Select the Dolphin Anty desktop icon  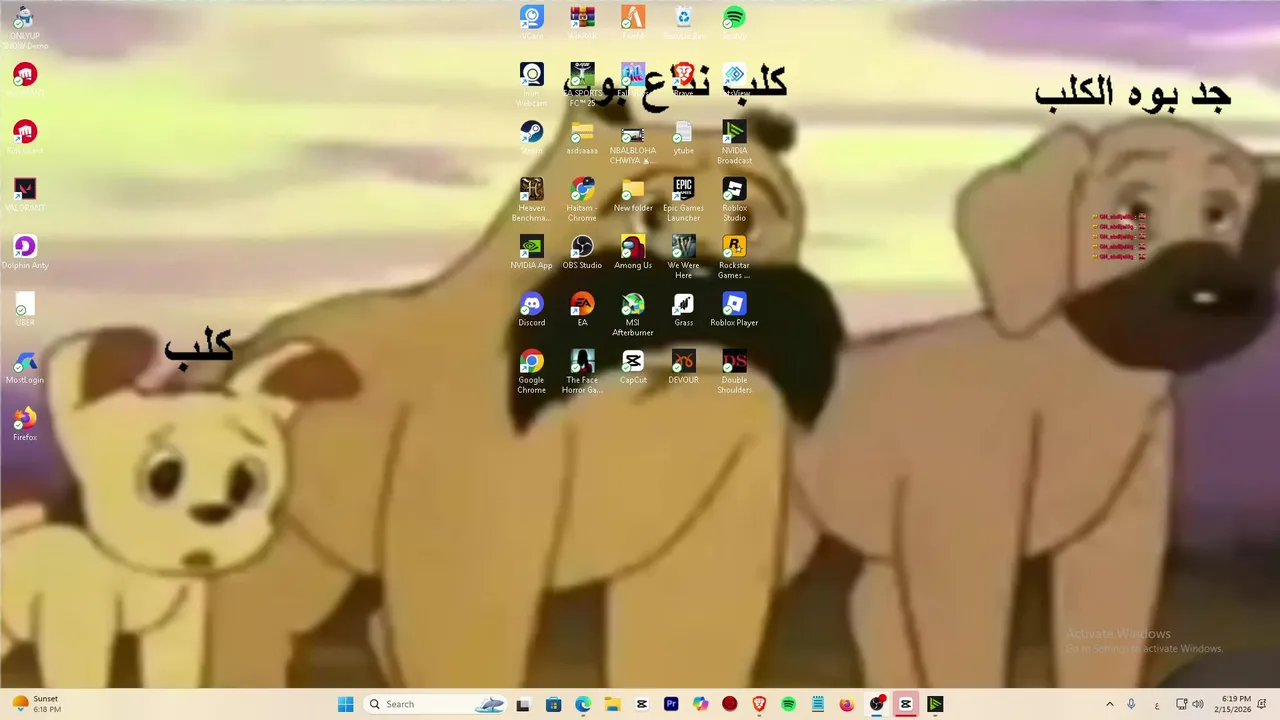click(x=25, y=252)
